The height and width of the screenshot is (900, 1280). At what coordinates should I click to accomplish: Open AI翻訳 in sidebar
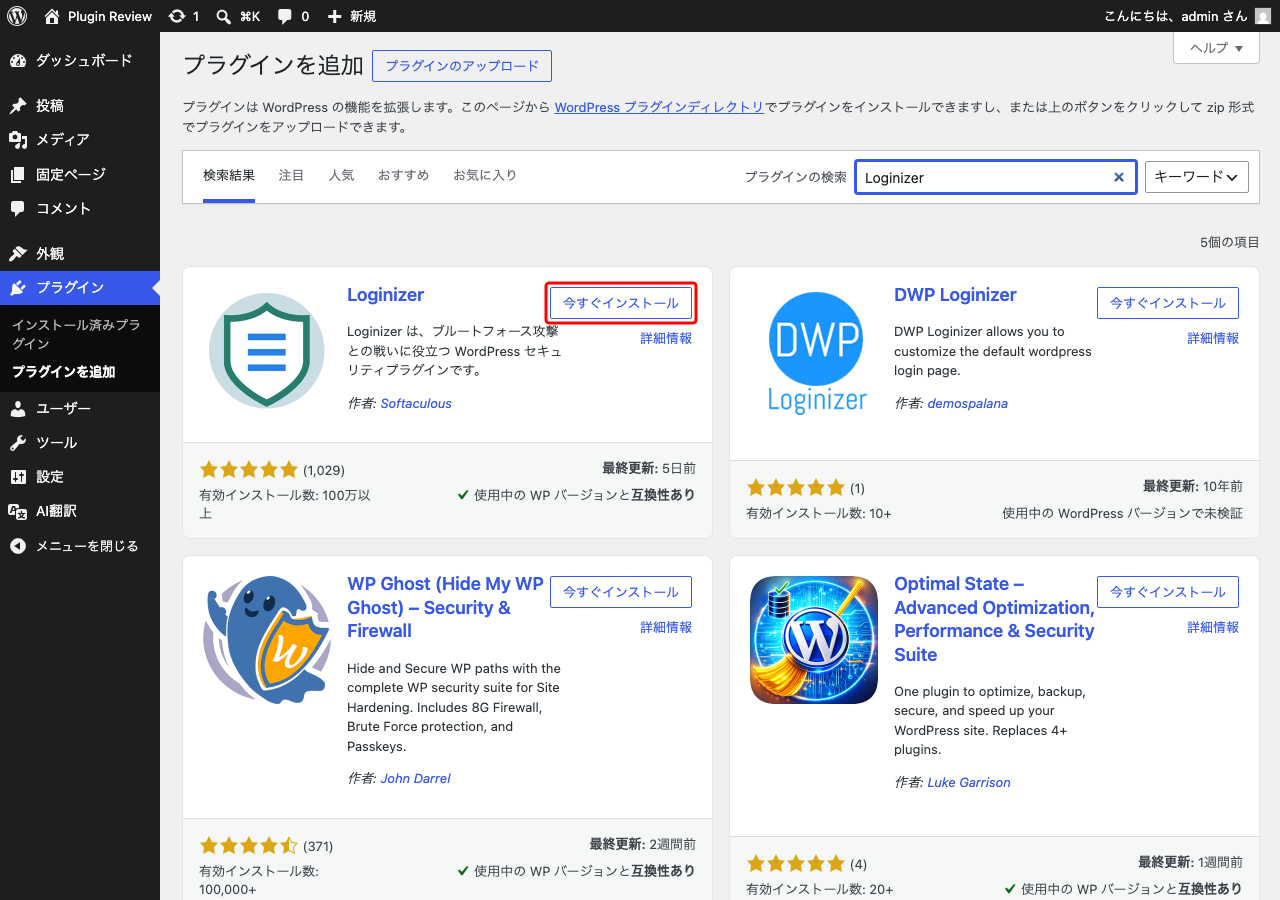click(80, 511)
